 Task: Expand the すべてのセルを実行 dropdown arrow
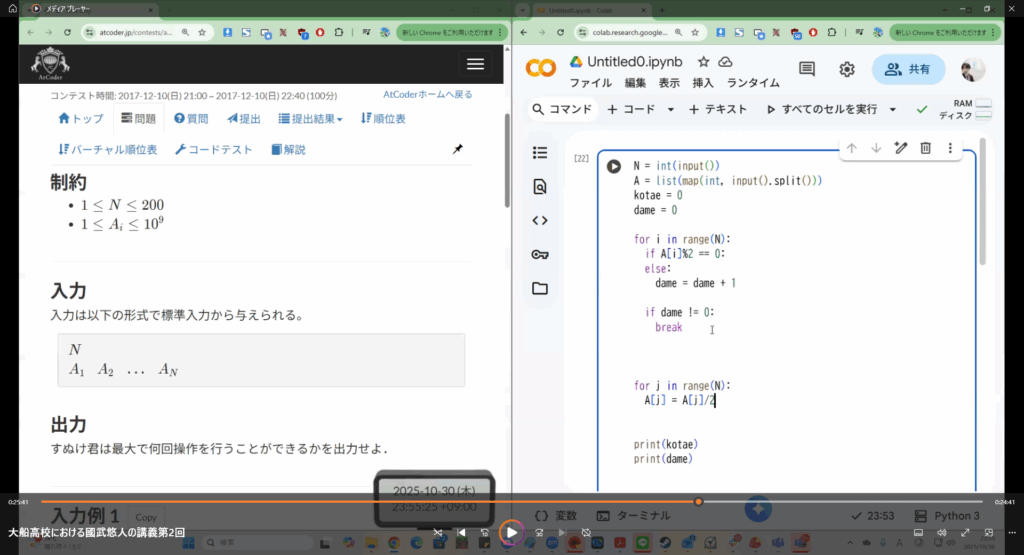point(893,109)
